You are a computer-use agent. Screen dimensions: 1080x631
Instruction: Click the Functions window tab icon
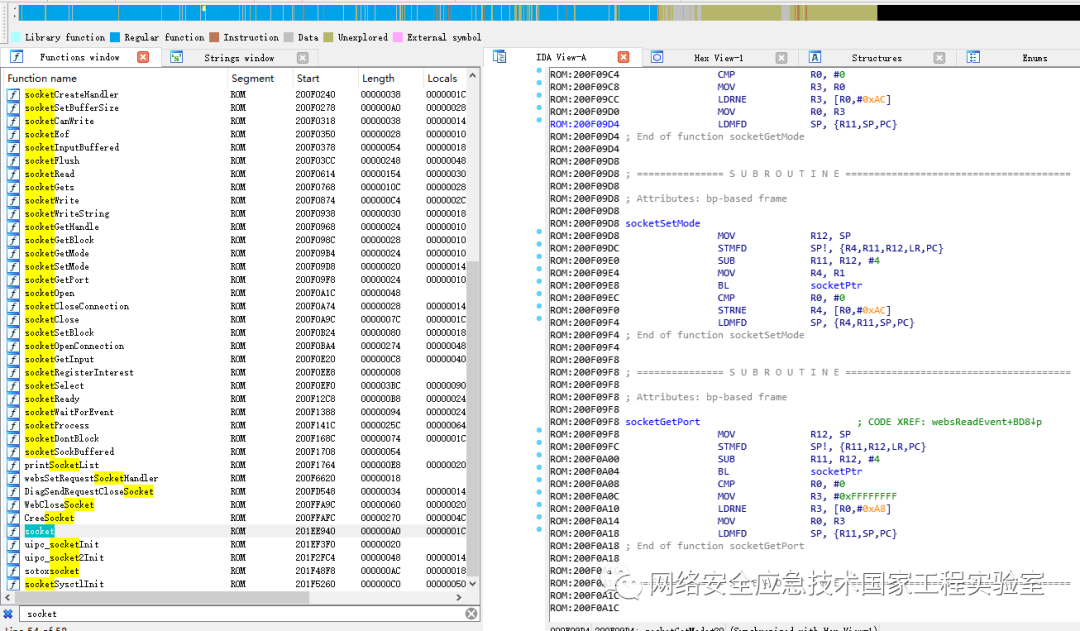16,58
